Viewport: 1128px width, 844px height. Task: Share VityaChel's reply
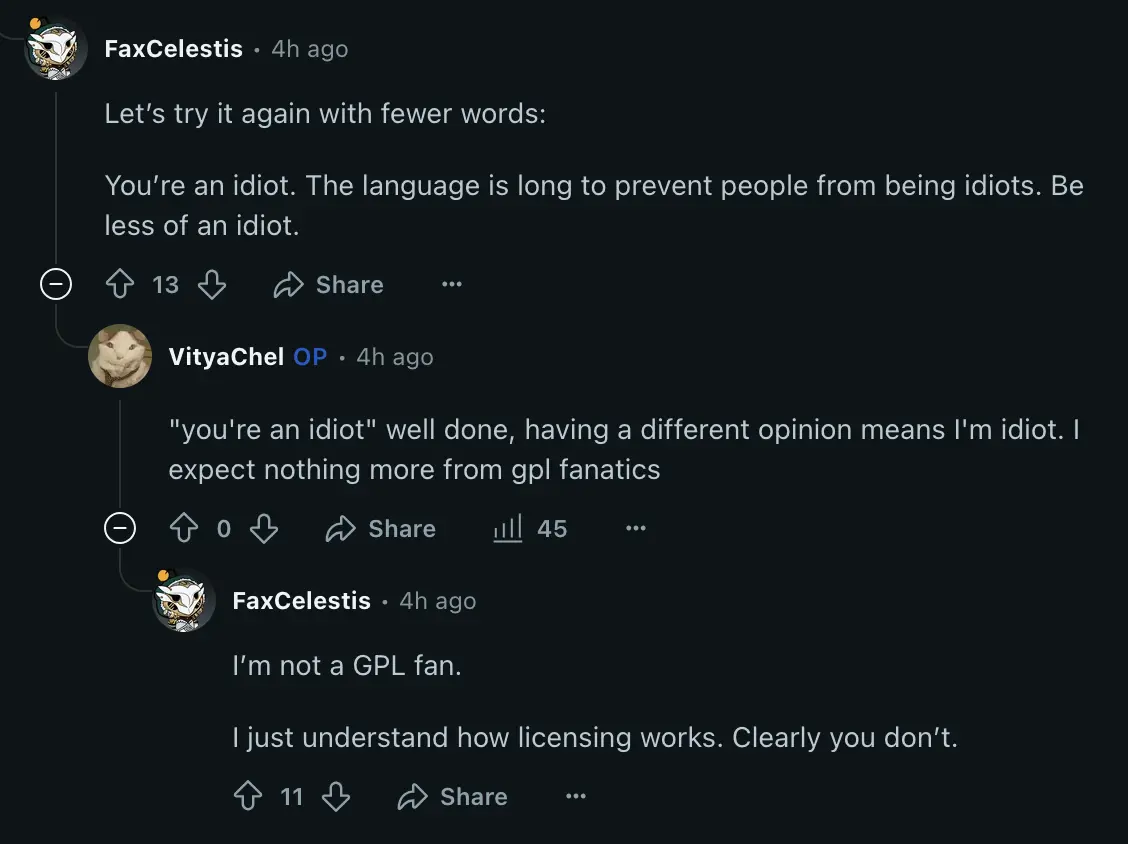tap(381, 528)
